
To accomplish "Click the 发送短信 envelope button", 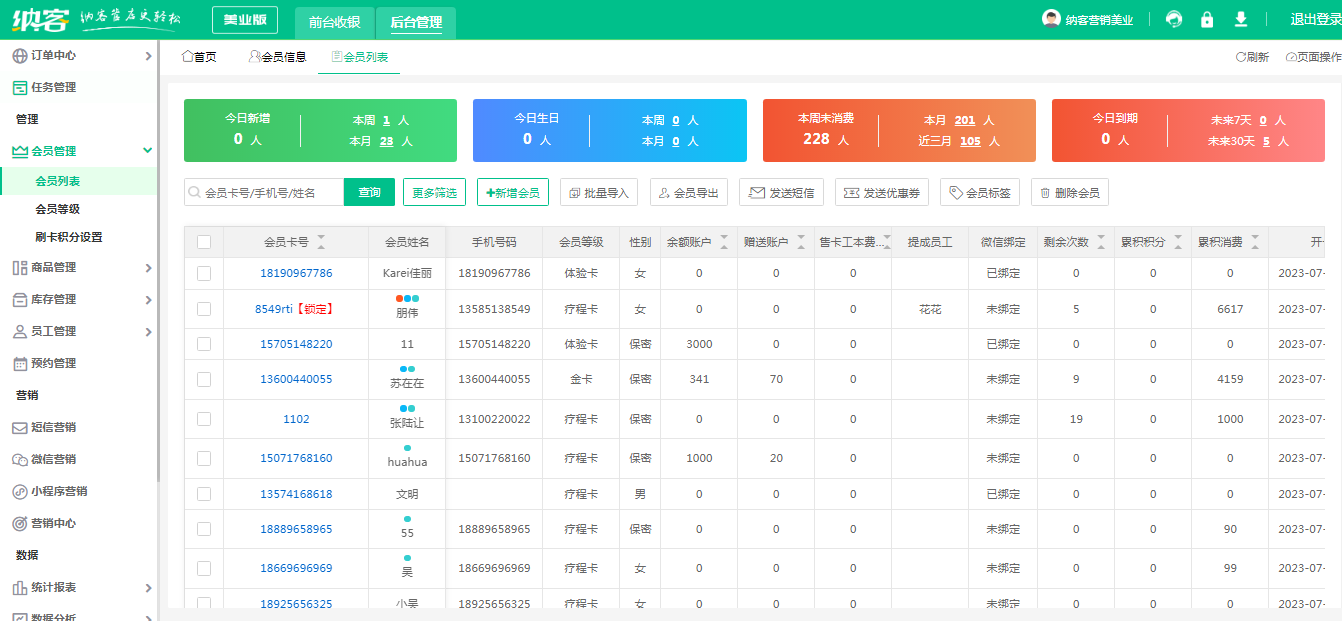I will click(x=781, y=192).
